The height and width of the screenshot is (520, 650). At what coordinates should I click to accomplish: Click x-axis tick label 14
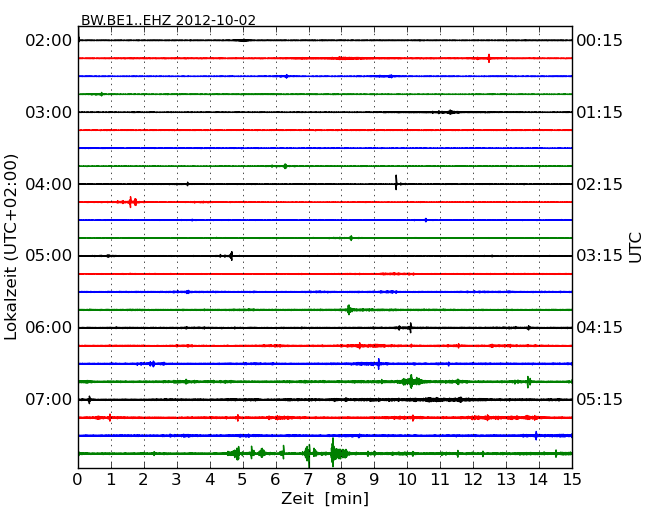(538, 480)
